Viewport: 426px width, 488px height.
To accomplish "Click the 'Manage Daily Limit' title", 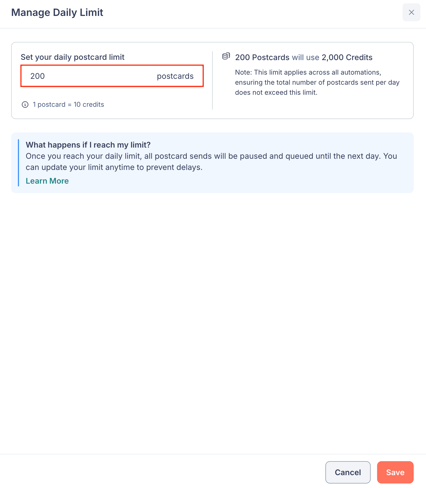I will tap(57, 13).
